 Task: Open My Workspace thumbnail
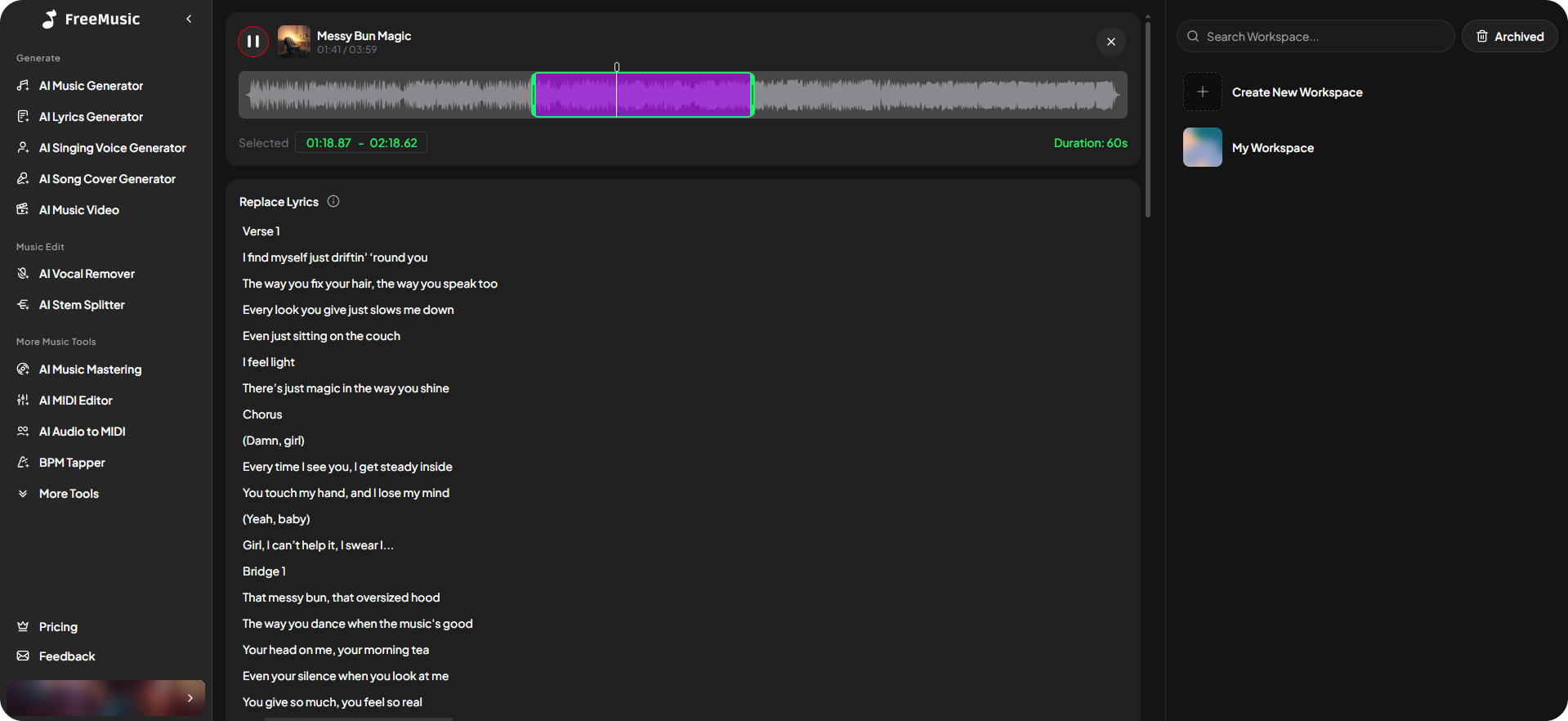pyautogui.click(x=1202, y=148)
